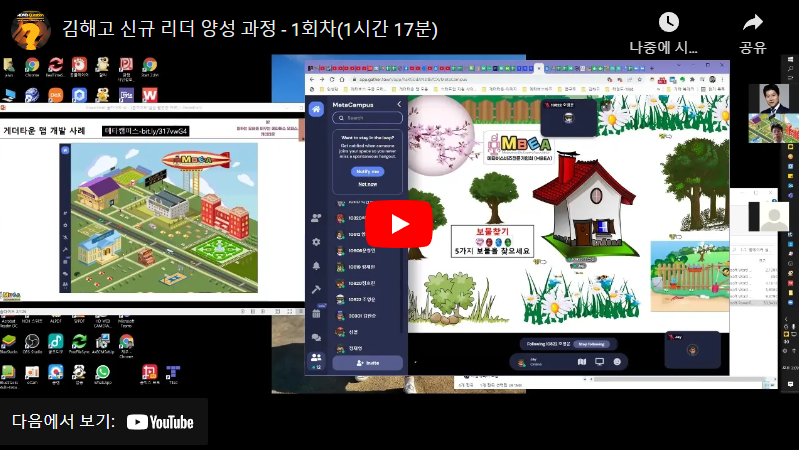Click Jay video tile at bottom right
The height and width of the screenshot is (451, 800).
(692, 349)
